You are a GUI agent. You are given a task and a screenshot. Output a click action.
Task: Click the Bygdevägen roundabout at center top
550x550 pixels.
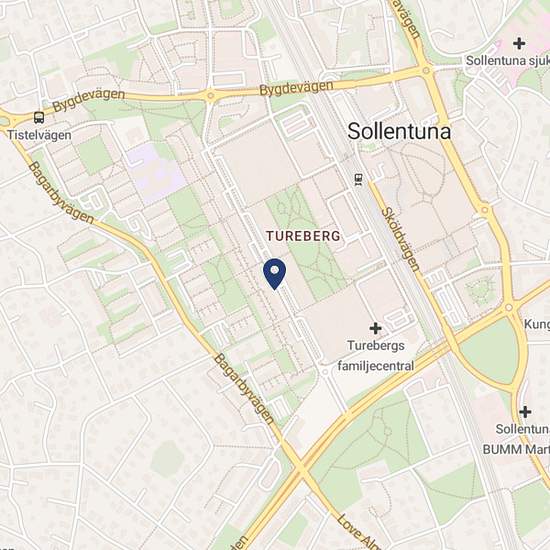[x=210, y=95]
